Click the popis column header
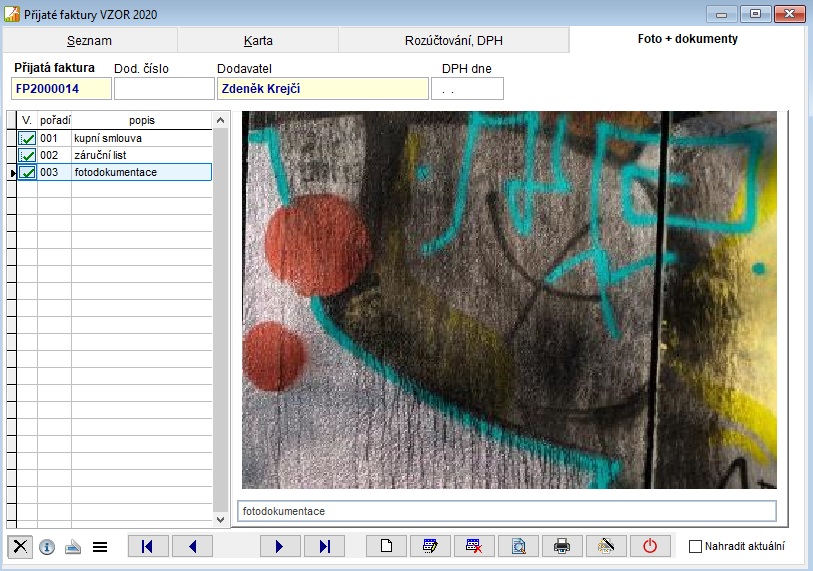This screenshot has width=813, height=571. [142, 120]
